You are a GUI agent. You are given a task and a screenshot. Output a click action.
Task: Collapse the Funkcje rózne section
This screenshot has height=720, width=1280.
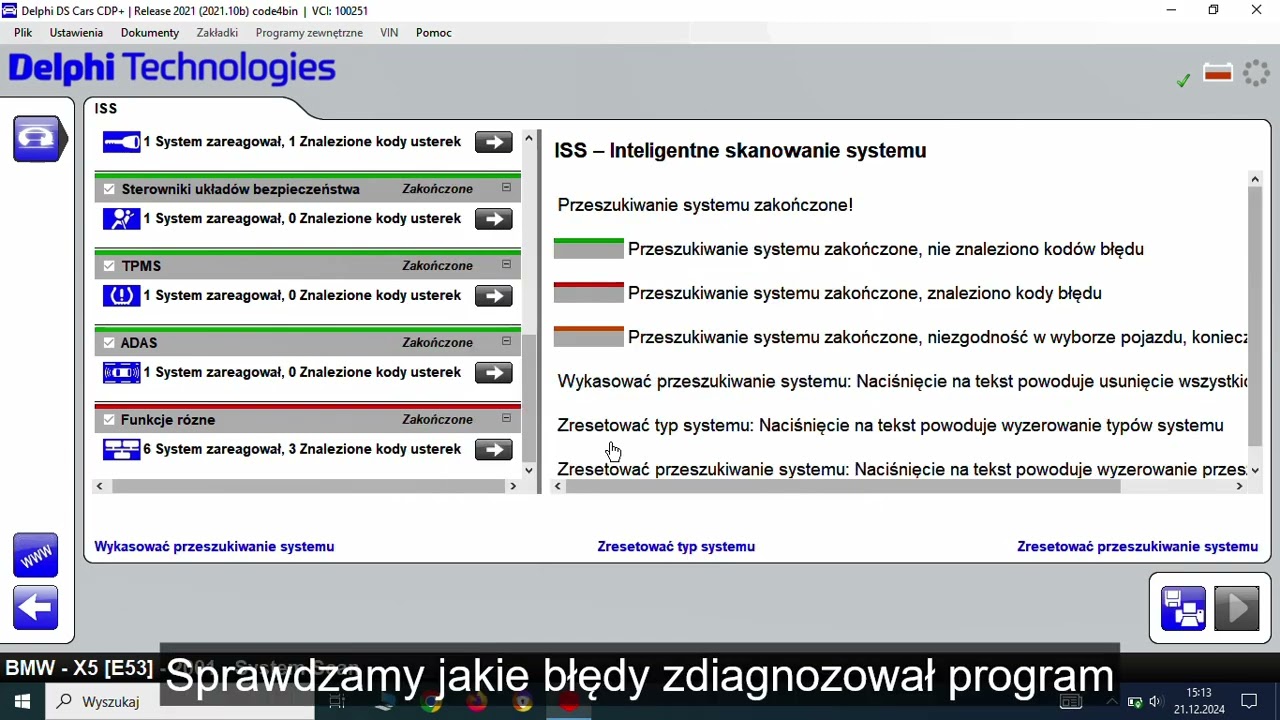pos(506,419)
